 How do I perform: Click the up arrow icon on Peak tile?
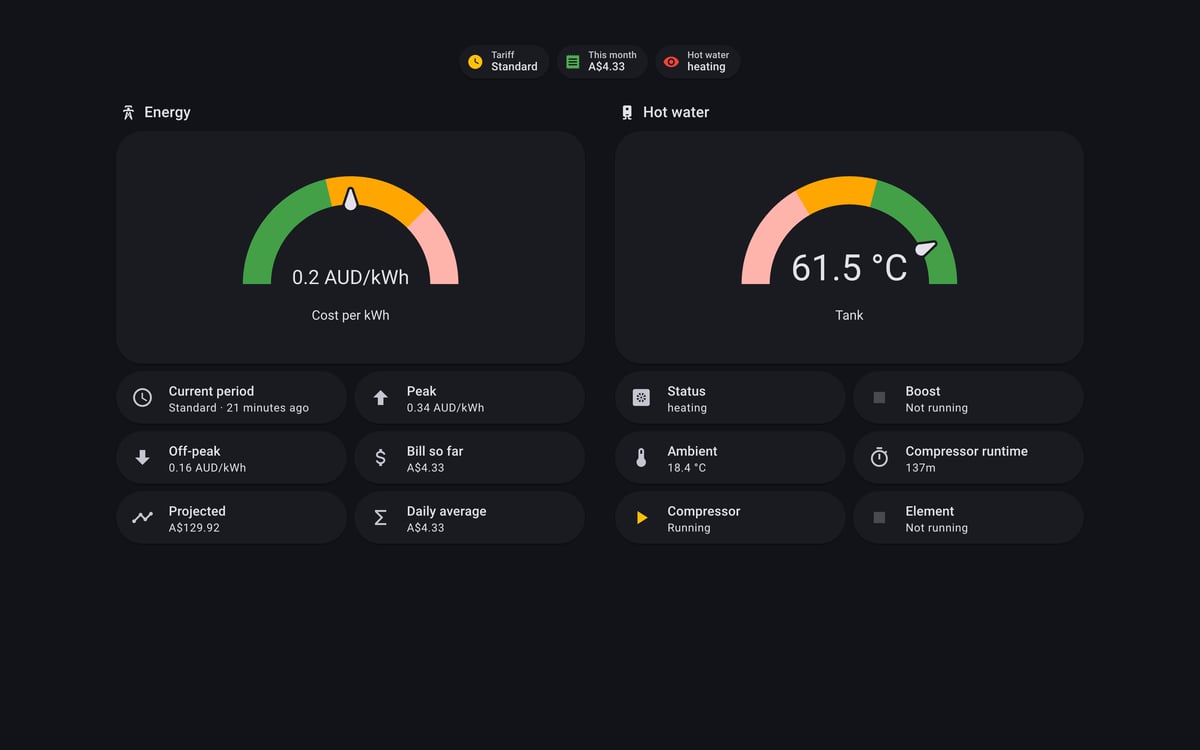coord(380,398)
